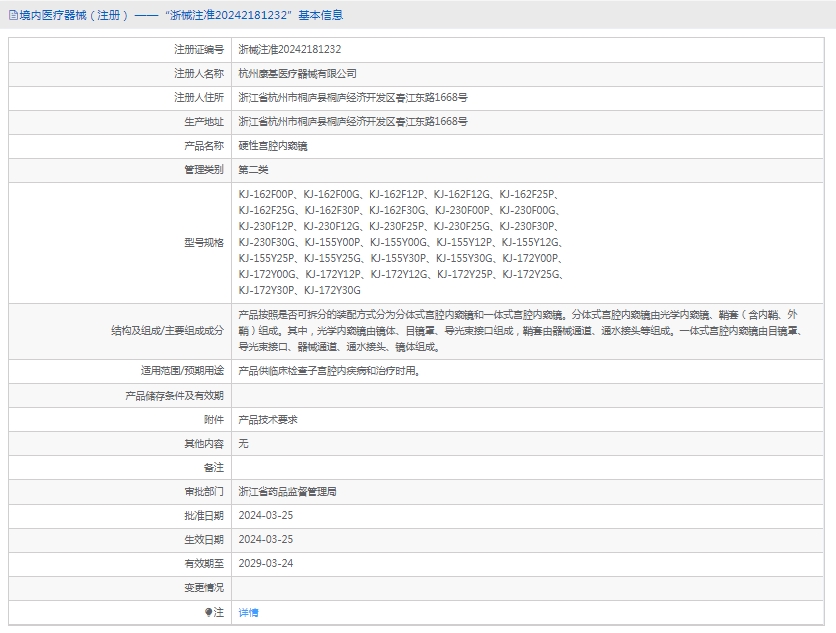Click management category value 第二类
The image size is (836, 633).
click(x=253, y=169)
